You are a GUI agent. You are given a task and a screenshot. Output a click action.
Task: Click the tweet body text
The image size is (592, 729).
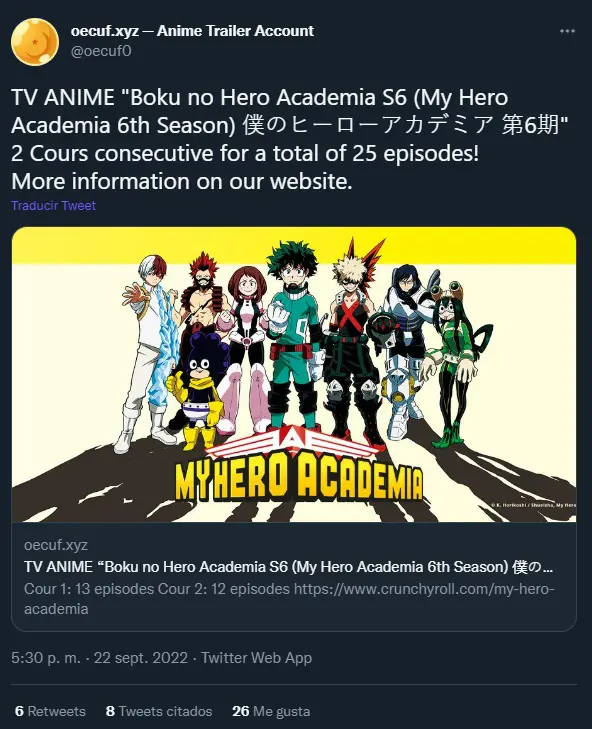point(290,139)
